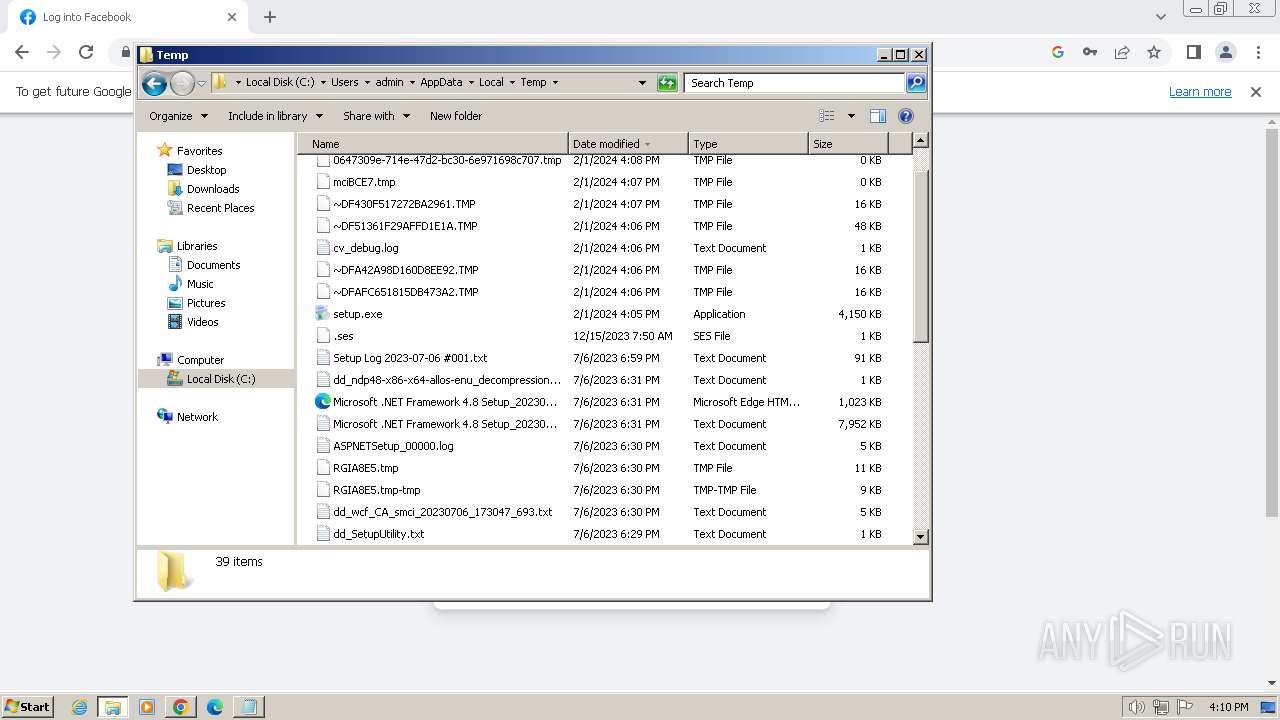Go forward with Explorer's Forward arrow
Viewport: 1280px width, 720px height.
pos(182,83)
